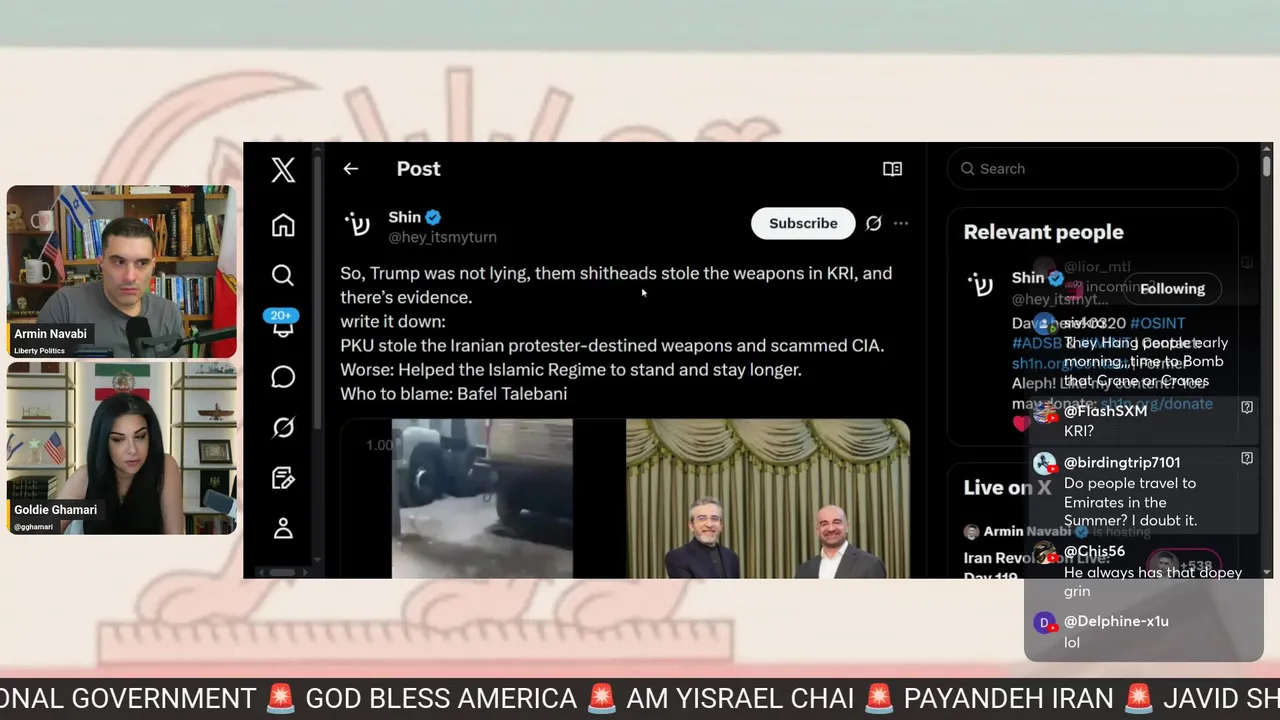Go to Home via house icon
1280x720 pixels.
283,225
